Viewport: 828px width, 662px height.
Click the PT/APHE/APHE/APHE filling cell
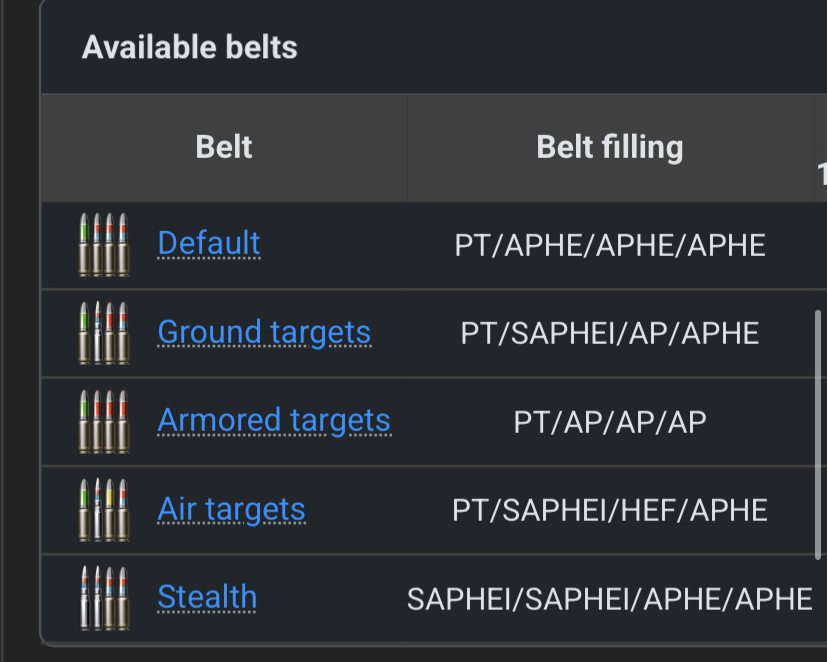click(610, 245)
